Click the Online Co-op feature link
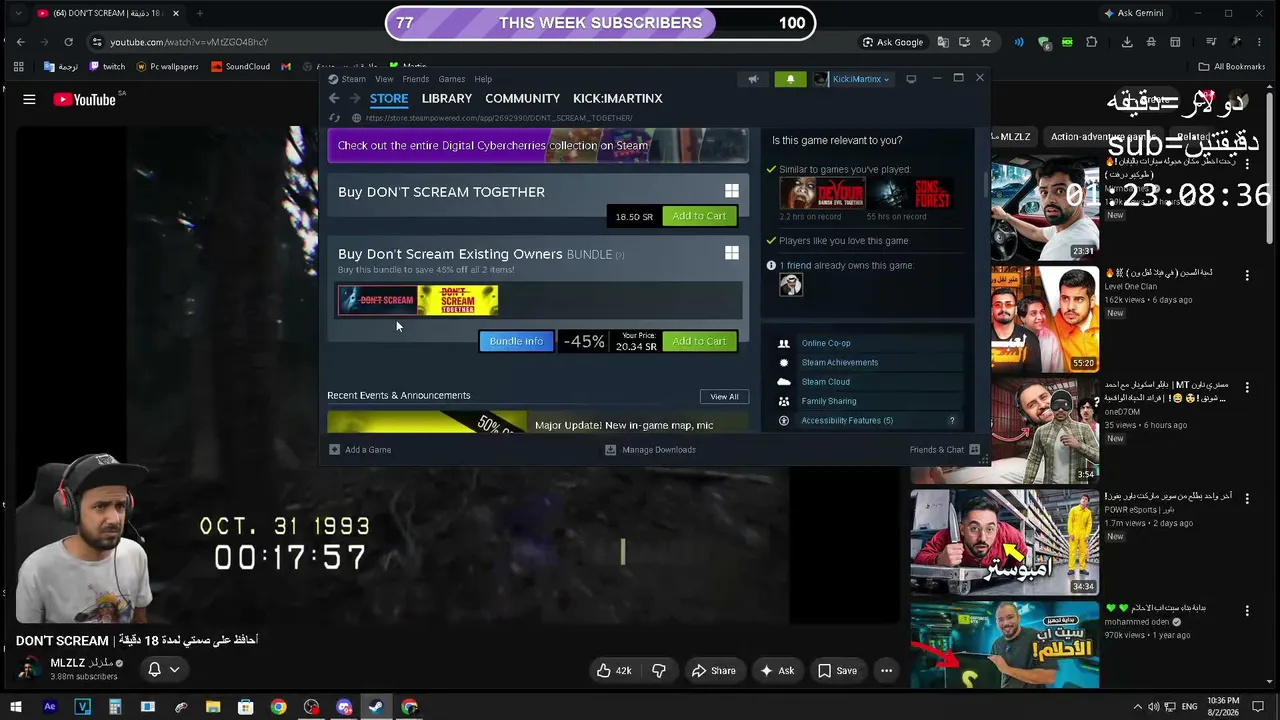The image size is (1280, 720). pos(826,343)
